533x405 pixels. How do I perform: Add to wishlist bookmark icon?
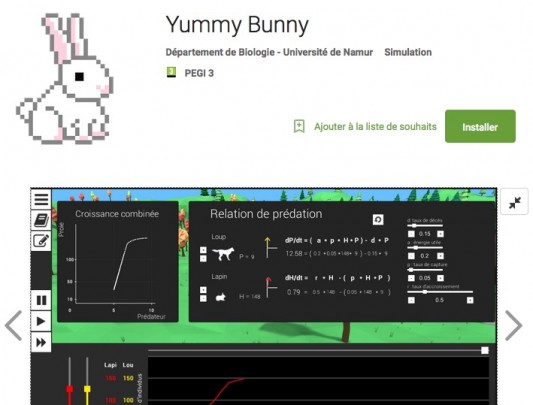point(299,126)
